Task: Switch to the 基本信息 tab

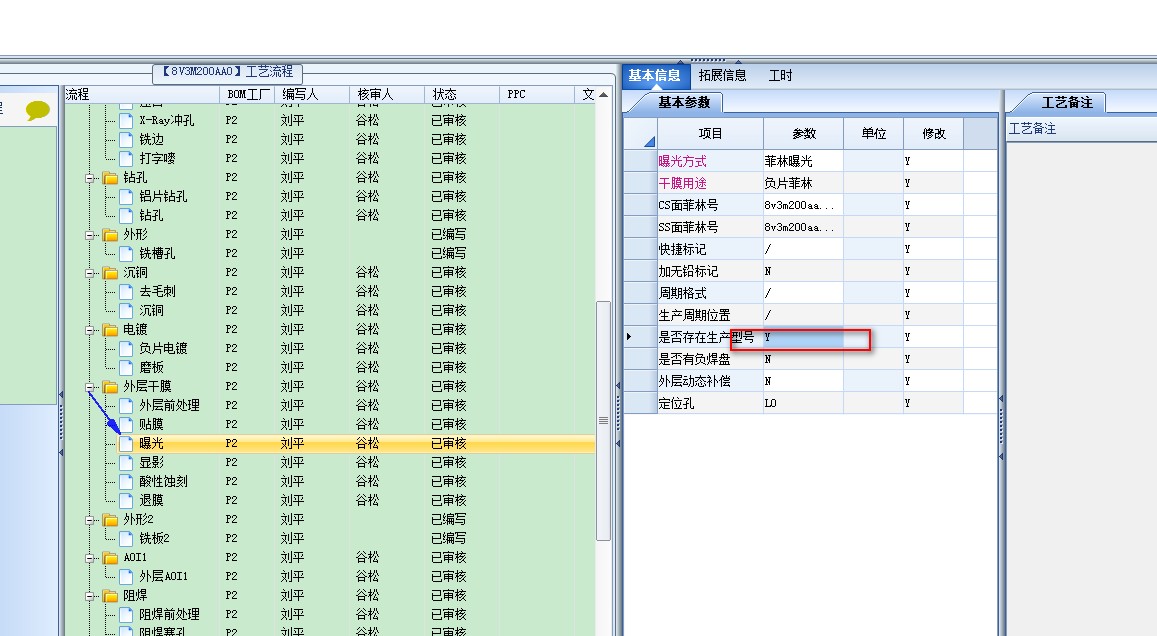Action: tap(655, 75)
